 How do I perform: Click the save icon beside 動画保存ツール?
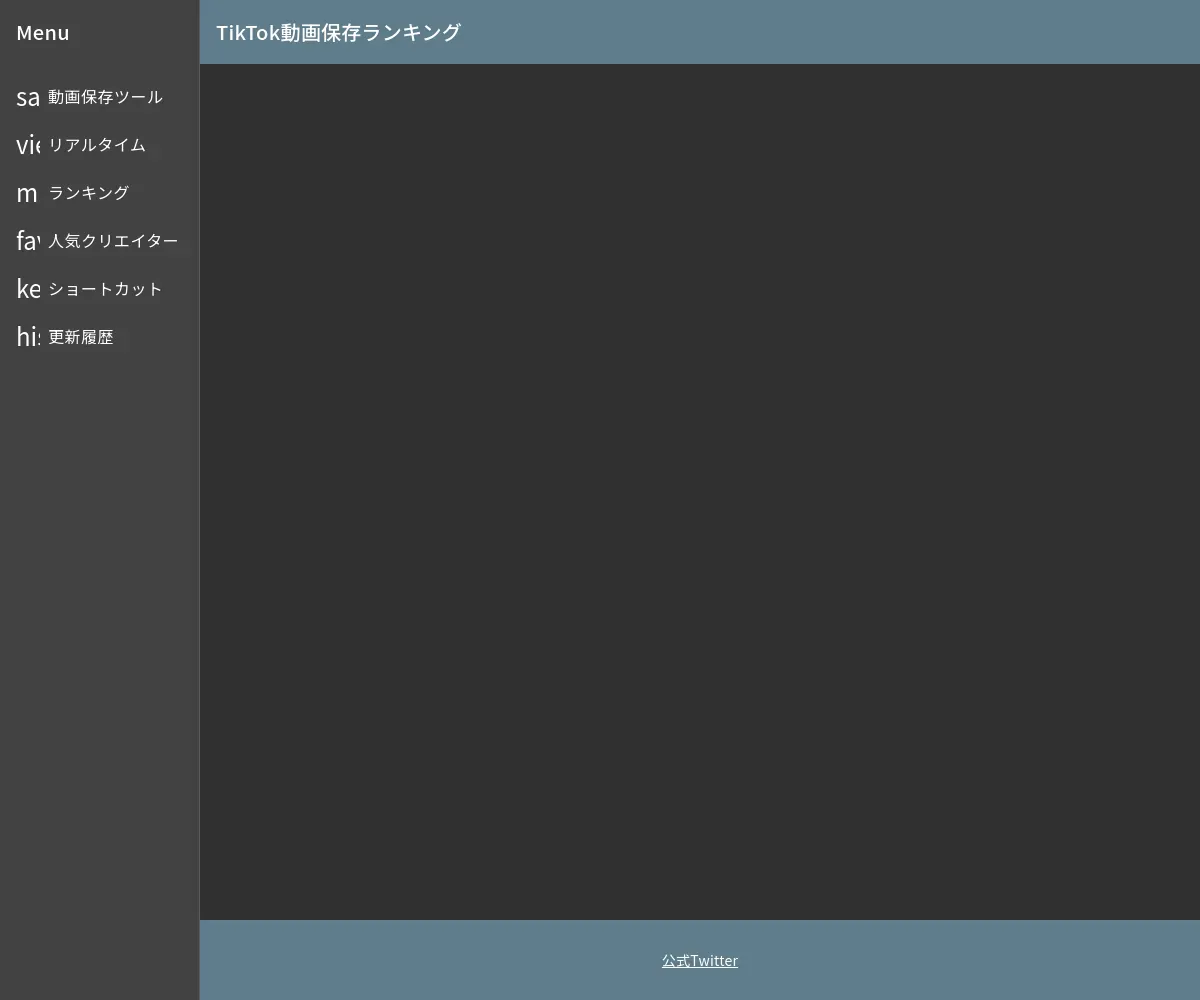pos(28,97)
